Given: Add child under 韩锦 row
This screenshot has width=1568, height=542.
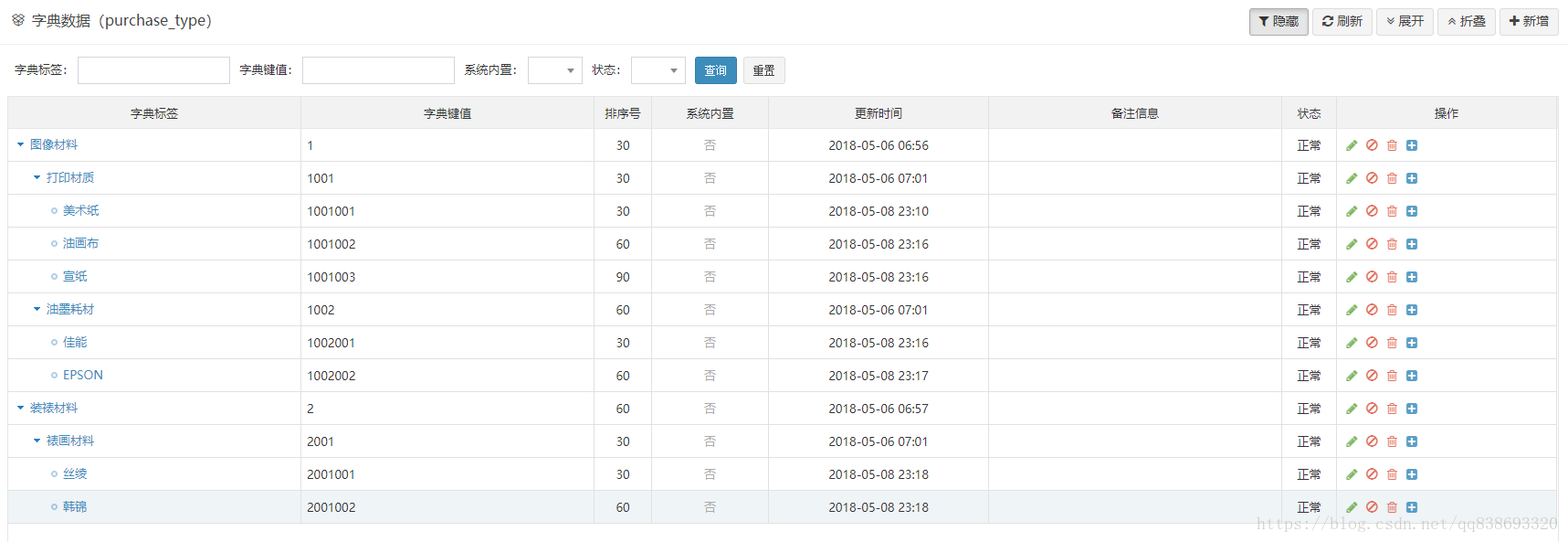Looking at the screenshot, I should pyautogui.click(x=1412, y=507).
